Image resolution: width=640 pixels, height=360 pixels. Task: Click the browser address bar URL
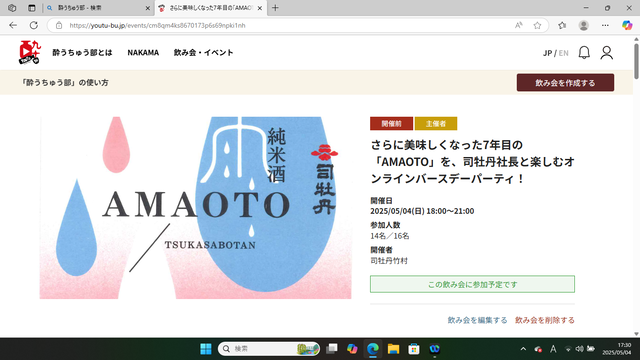[157, 25]
